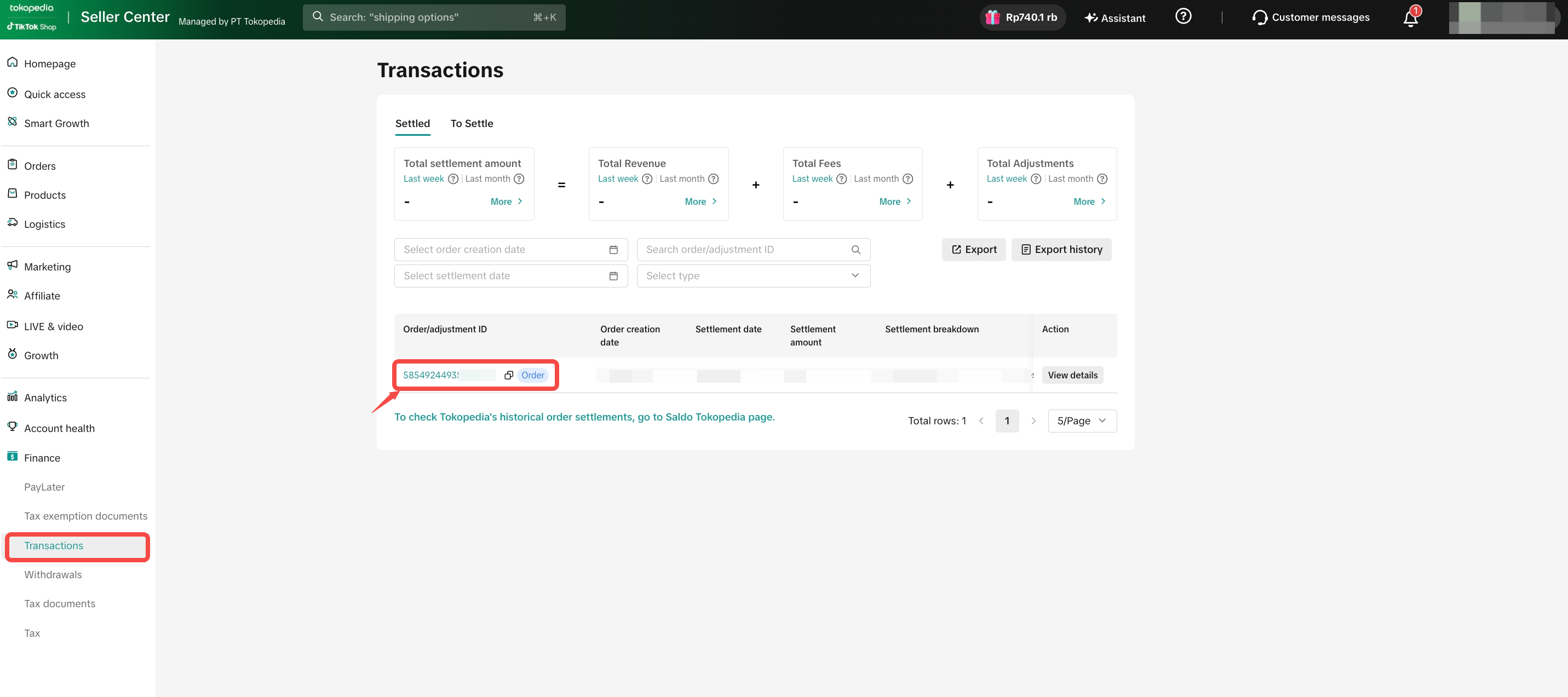Open Export history

click(1061, 250)
